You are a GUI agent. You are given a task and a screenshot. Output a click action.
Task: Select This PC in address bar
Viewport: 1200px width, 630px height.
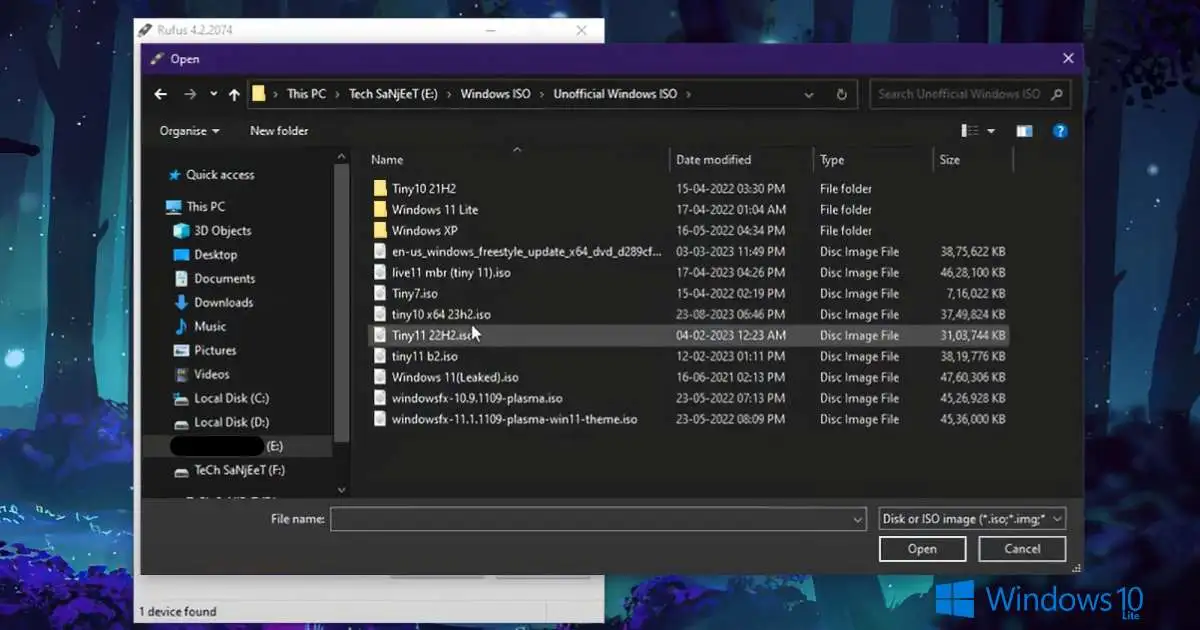click(306, 94)
